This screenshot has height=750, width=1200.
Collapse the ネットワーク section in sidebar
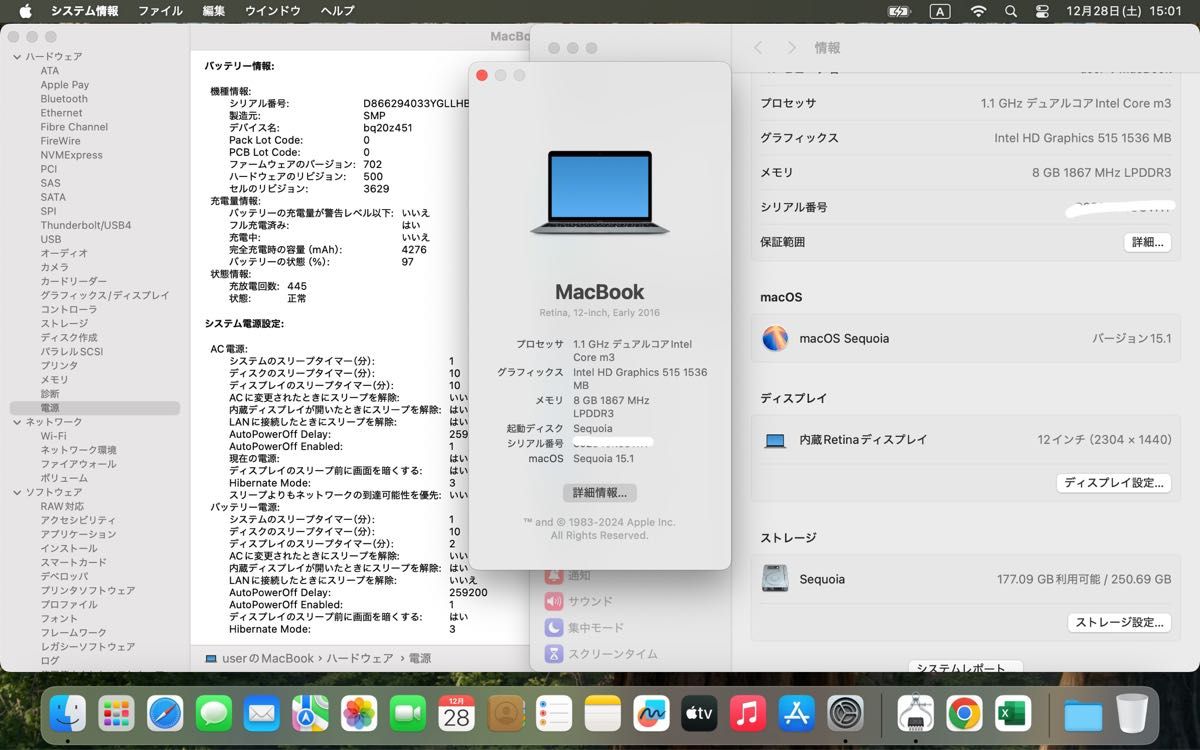coord(17,422)
